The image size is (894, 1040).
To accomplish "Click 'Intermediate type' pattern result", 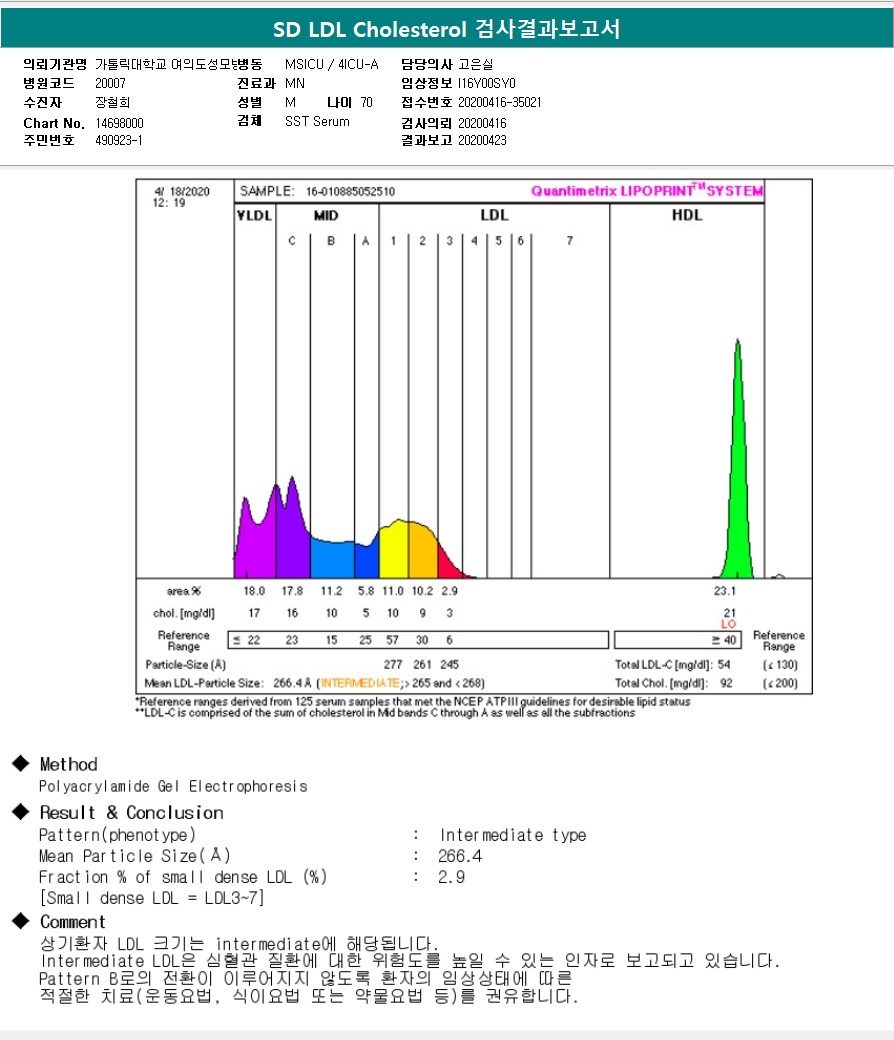I will [513, 835].
